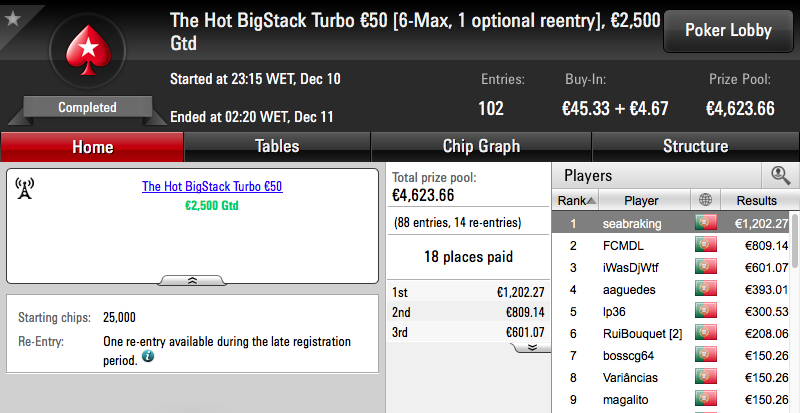Screen dimensions: 800x413
Task: Expand the prize payouts list chevron
Action: 532,347
